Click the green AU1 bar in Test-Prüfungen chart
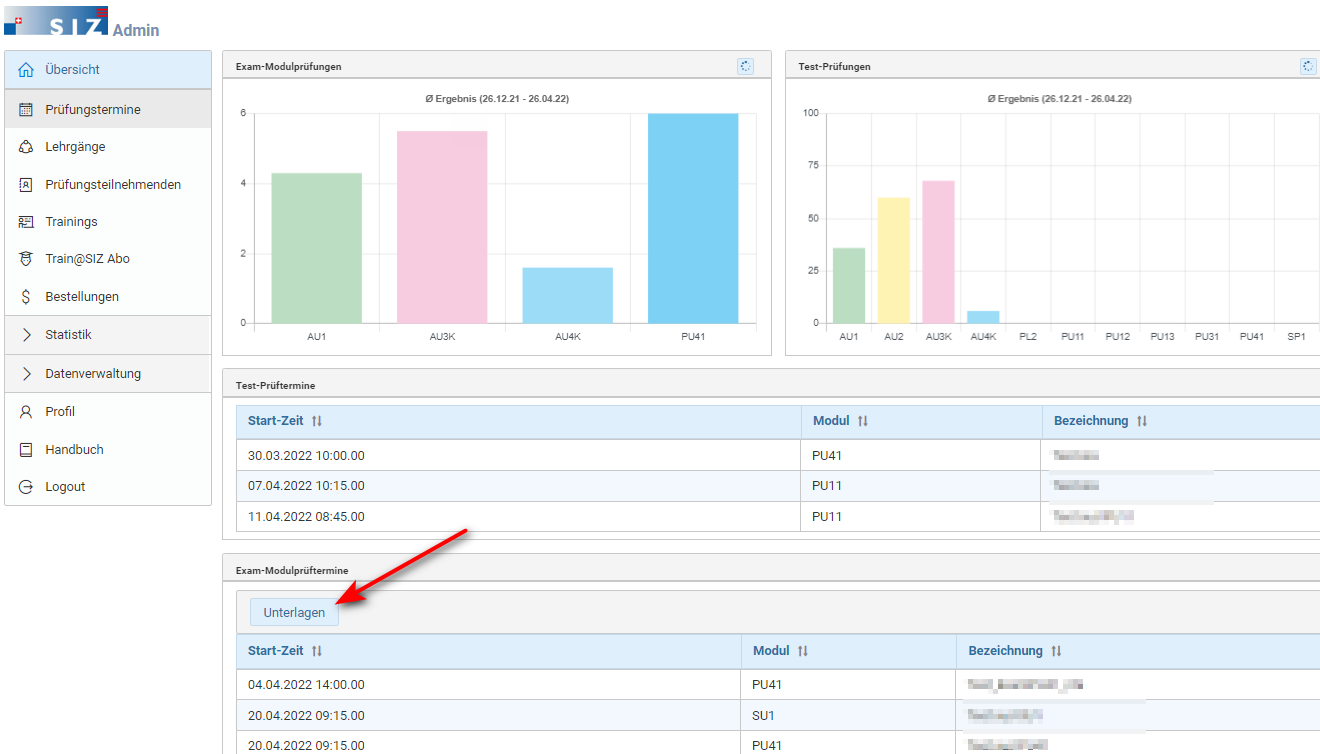1320x754 pixels. pos(849,285)
